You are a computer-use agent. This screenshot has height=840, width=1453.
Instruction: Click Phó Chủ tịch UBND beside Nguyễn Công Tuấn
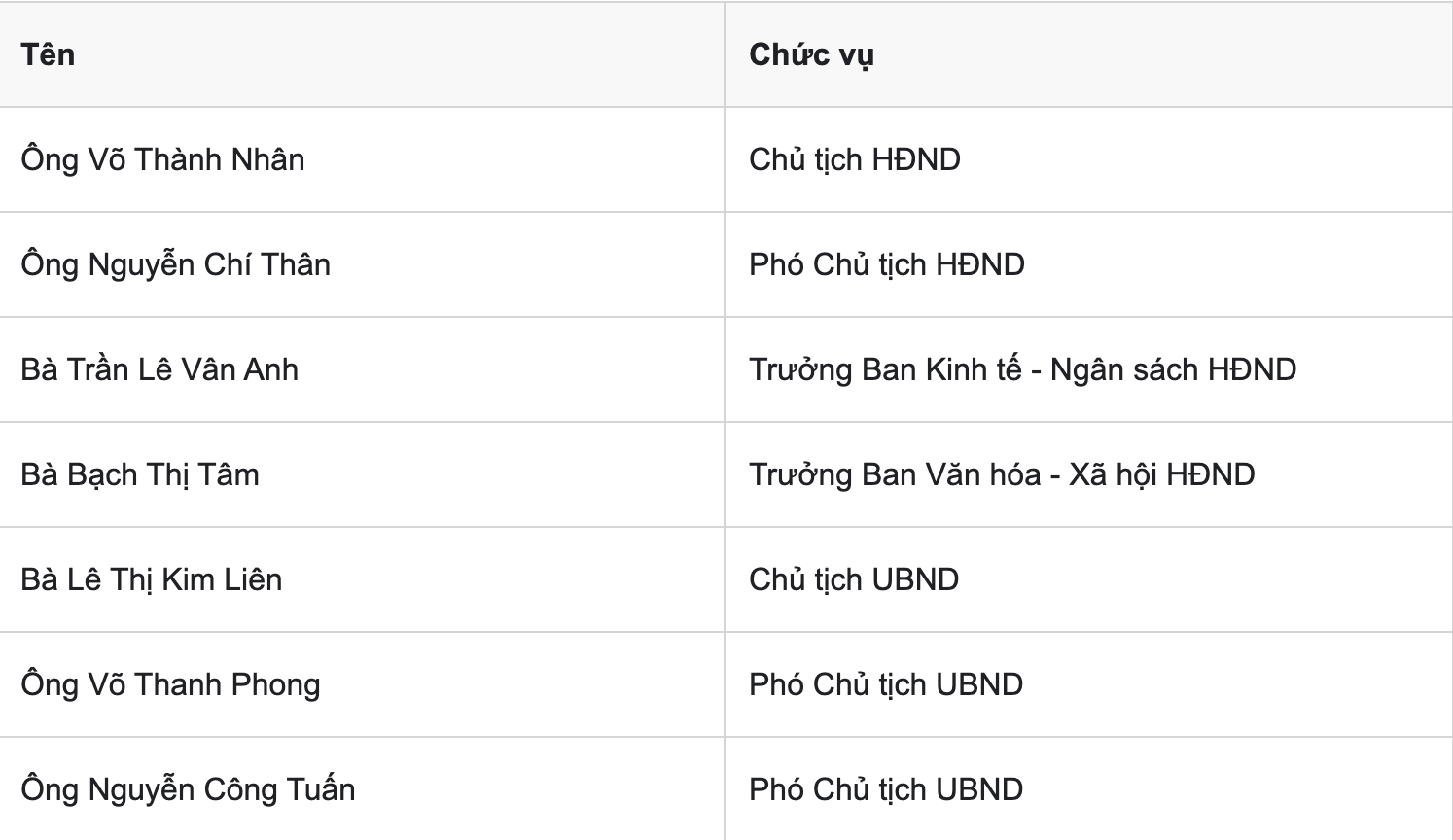[886, 789]
